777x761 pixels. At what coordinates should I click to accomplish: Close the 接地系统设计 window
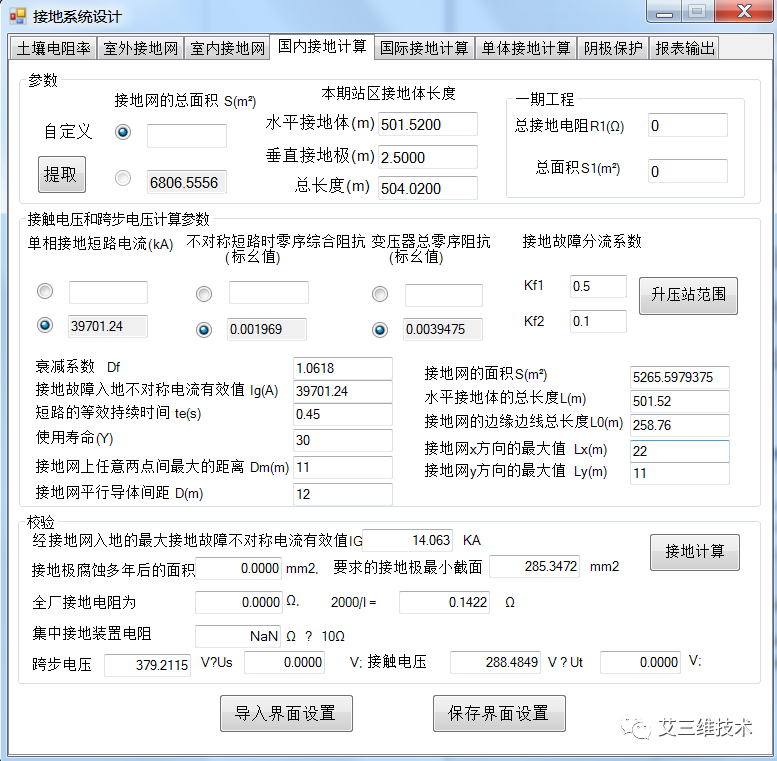click(744, 12)
